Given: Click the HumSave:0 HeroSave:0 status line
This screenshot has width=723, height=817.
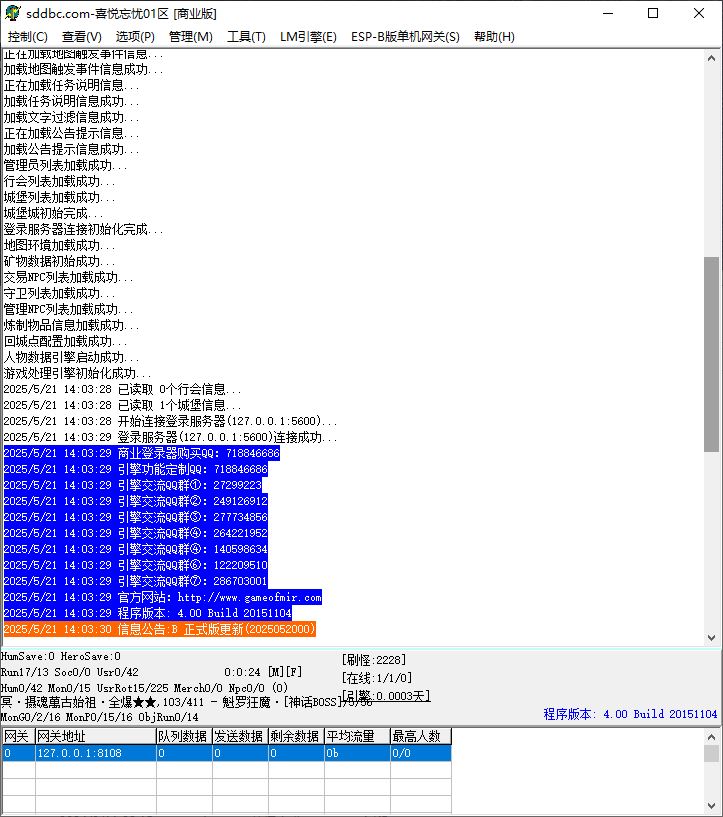Looking at the screenshot, I should (x=60, y=657).
